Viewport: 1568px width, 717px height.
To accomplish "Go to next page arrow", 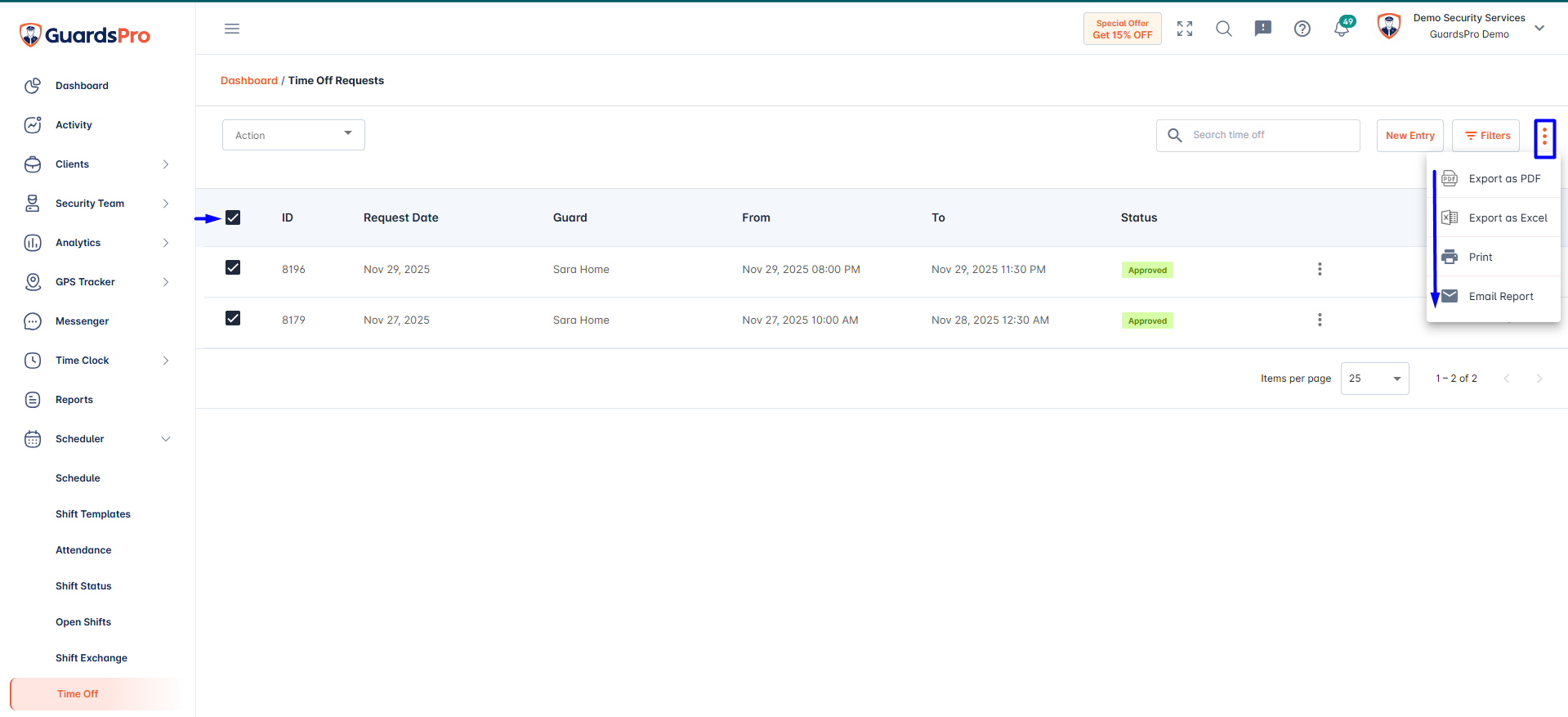I will pyautogui.click(x=1539, y=379).
